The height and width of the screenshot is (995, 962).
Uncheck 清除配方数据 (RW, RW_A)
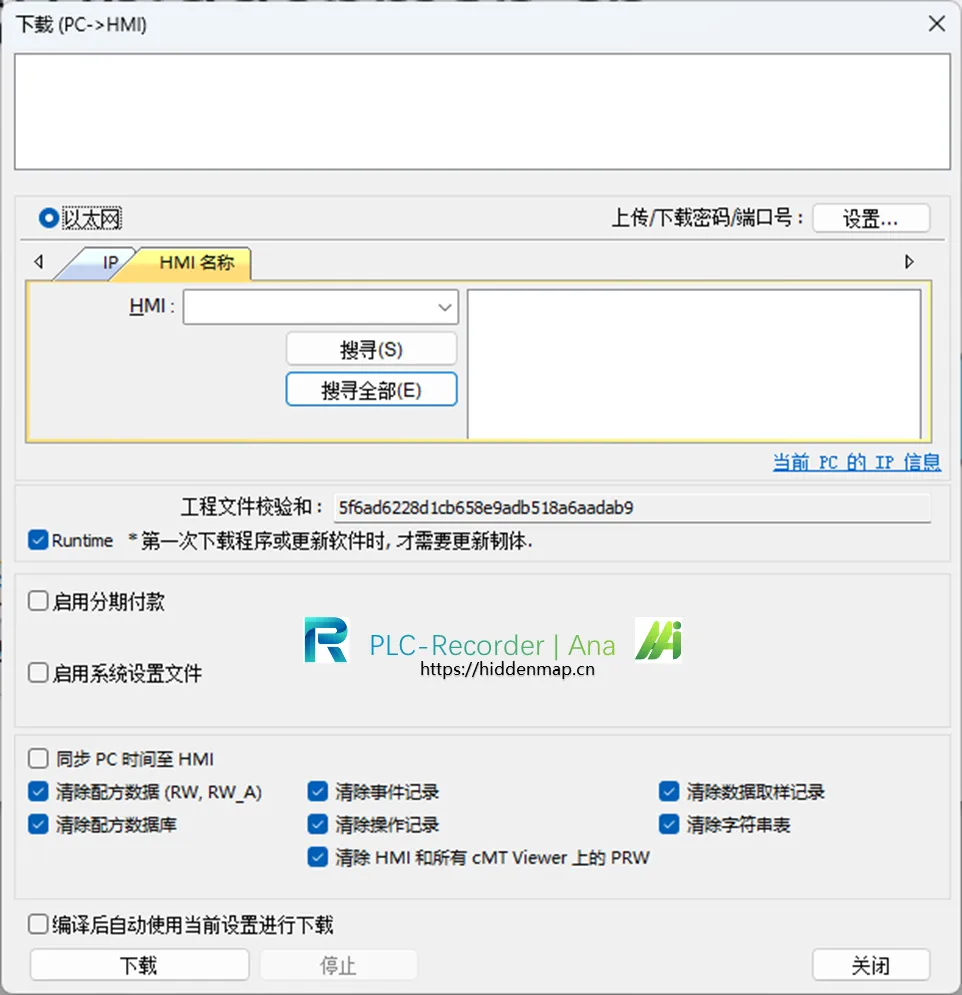pyautogui.click(x=38, y=791)
